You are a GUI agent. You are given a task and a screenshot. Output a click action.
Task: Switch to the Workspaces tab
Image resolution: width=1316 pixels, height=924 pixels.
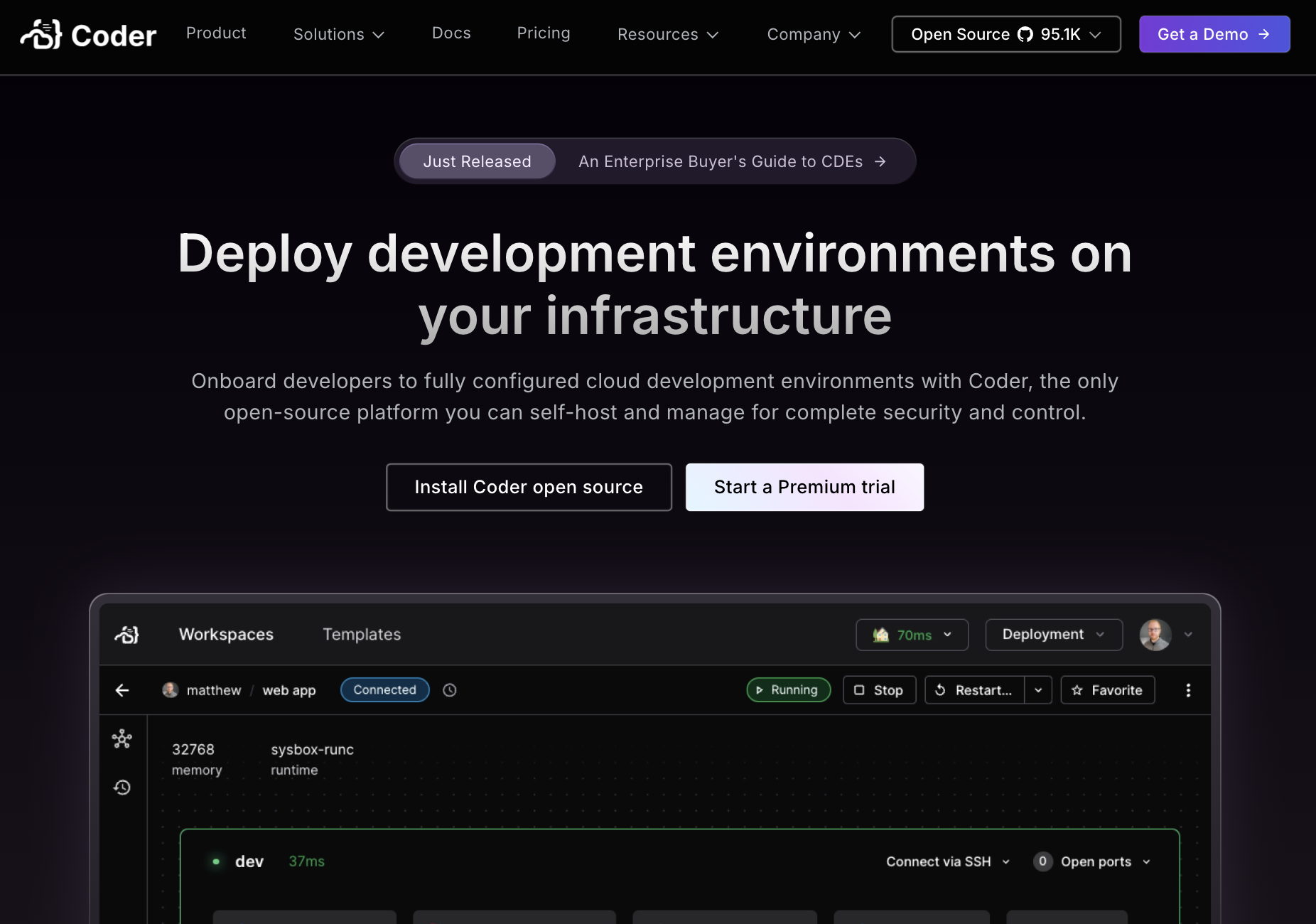coord(226,634)
